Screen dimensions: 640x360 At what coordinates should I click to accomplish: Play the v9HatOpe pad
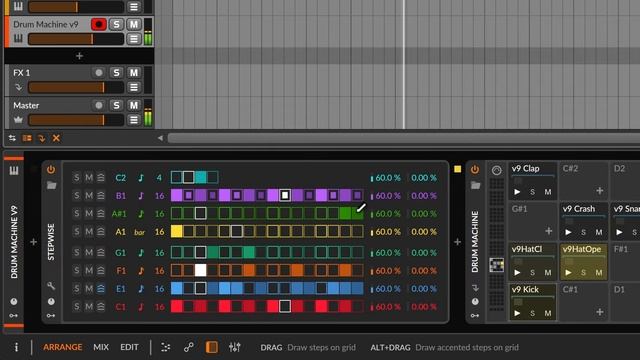point(568,272)
